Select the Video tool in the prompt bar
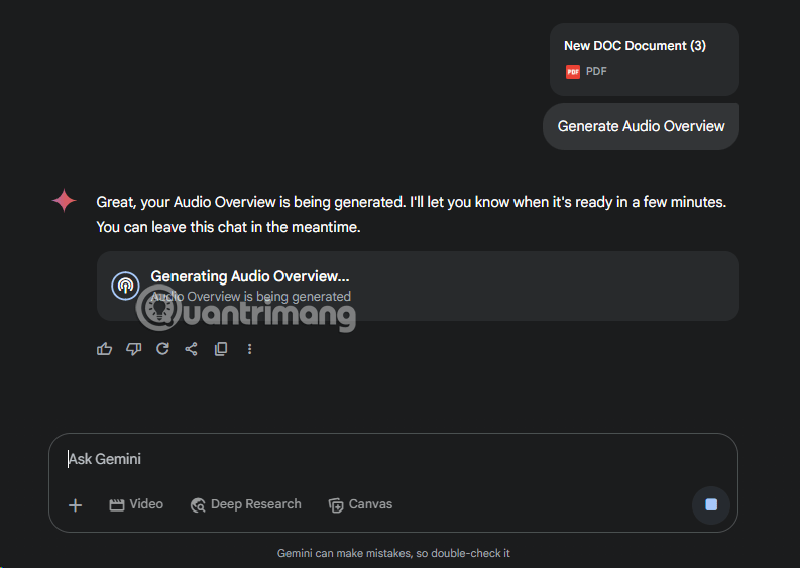Screen dimensions: 800x568 pos(136,504)
